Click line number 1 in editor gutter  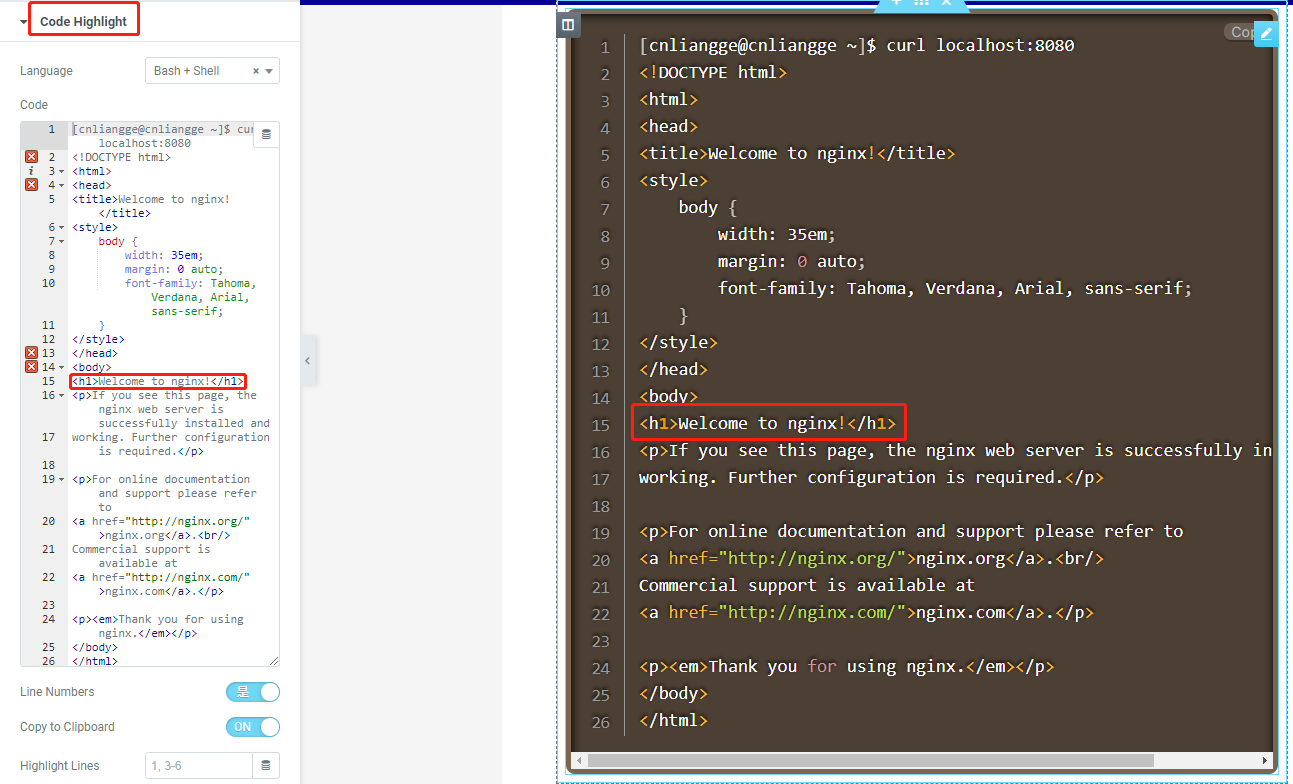pos(51,129)
